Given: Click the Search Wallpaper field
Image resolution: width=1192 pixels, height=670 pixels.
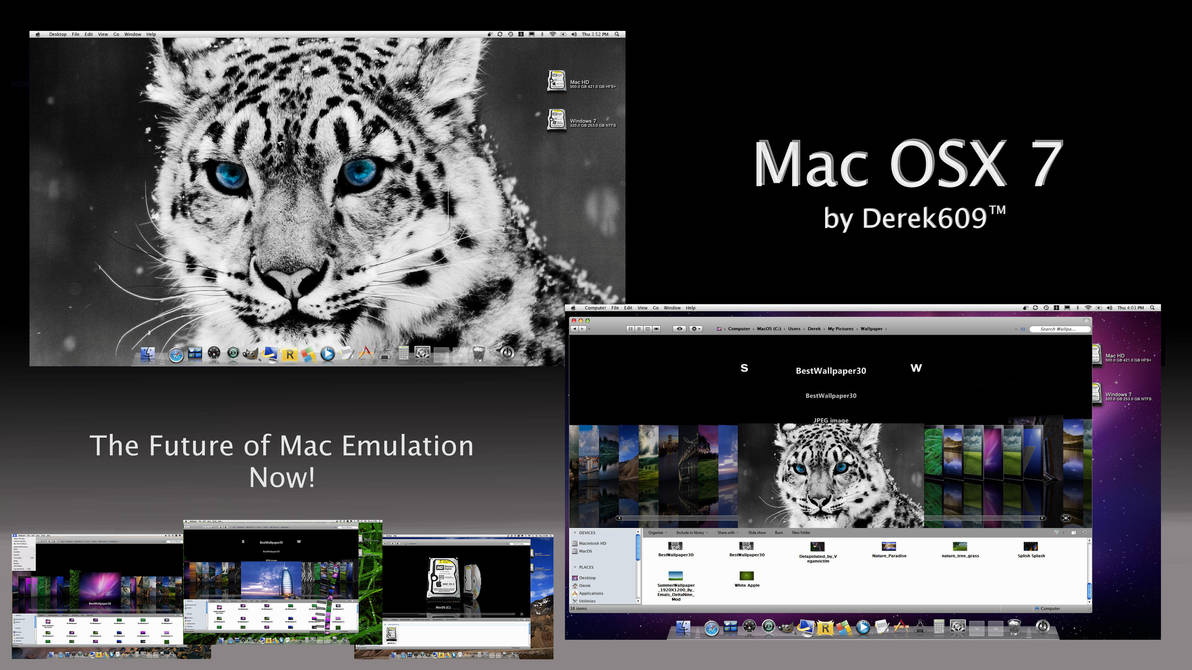Looking at the screenshot, I should [1058, 329].
